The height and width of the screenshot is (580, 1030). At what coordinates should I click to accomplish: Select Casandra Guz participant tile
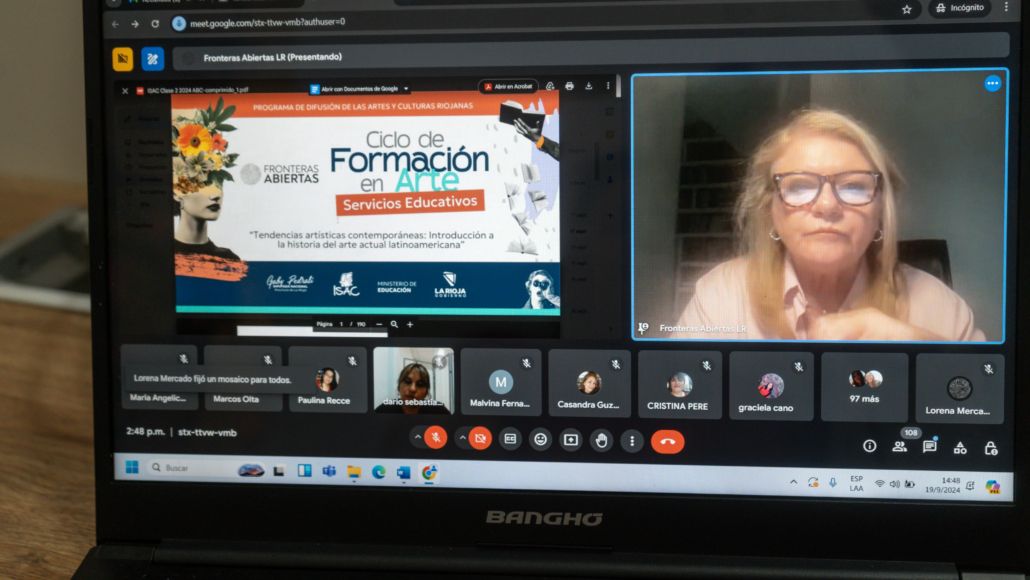click(x=589, y=384)
